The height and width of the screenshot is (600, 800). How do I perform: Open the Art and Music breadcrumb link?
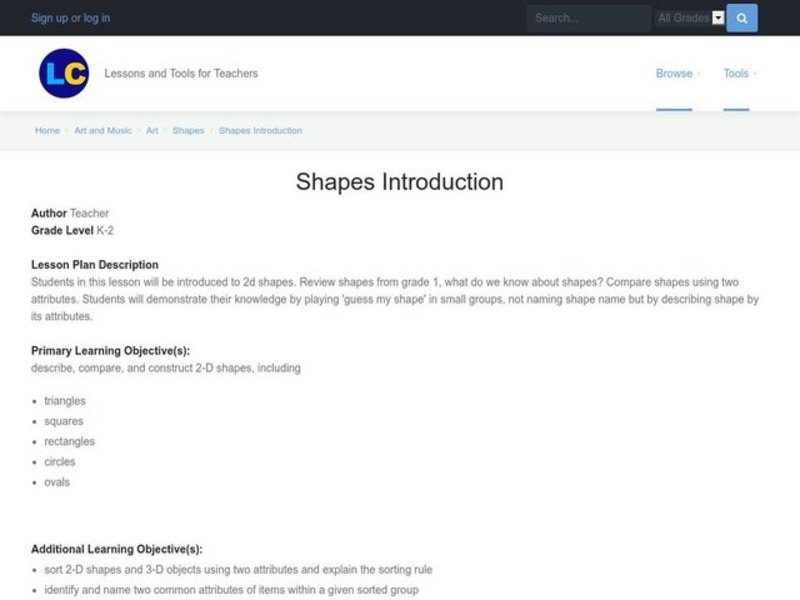(x=103, y=130)
